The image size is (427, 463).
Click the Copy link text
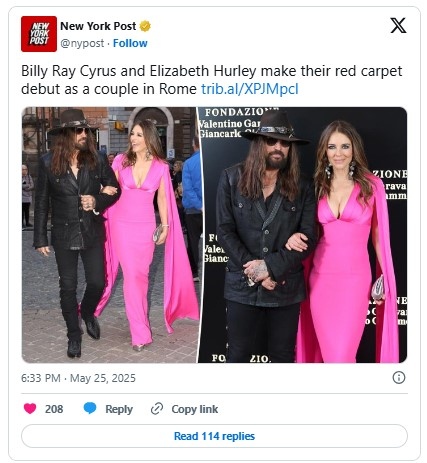(x=195, y=409)
